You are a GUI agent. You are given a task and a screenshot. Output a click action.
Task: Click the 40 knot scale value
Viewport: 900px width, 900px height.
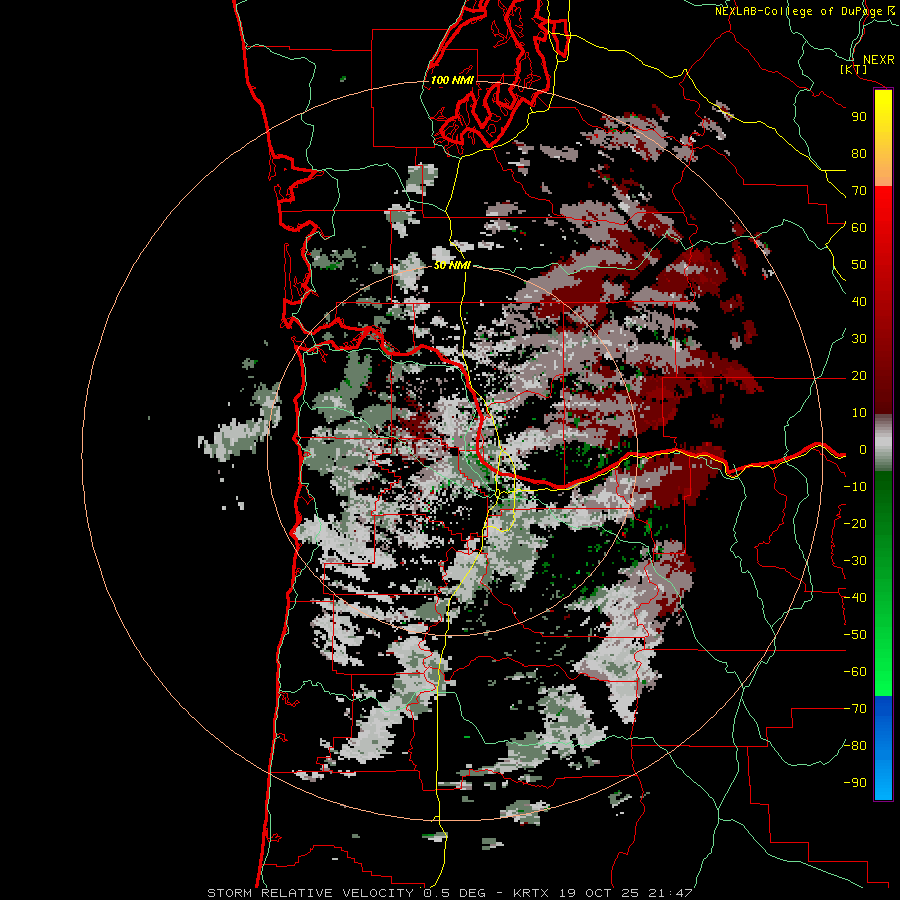(x=859, y=301)
